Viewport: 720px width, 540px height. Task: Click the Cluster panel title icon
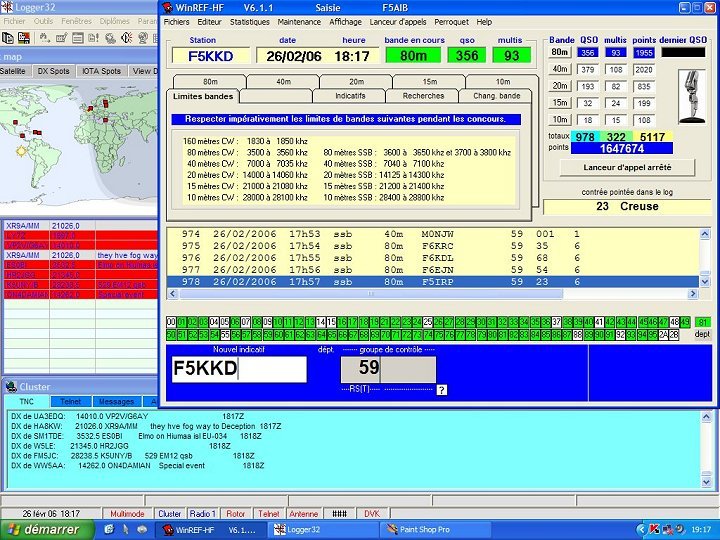click(x=9, y=386)
